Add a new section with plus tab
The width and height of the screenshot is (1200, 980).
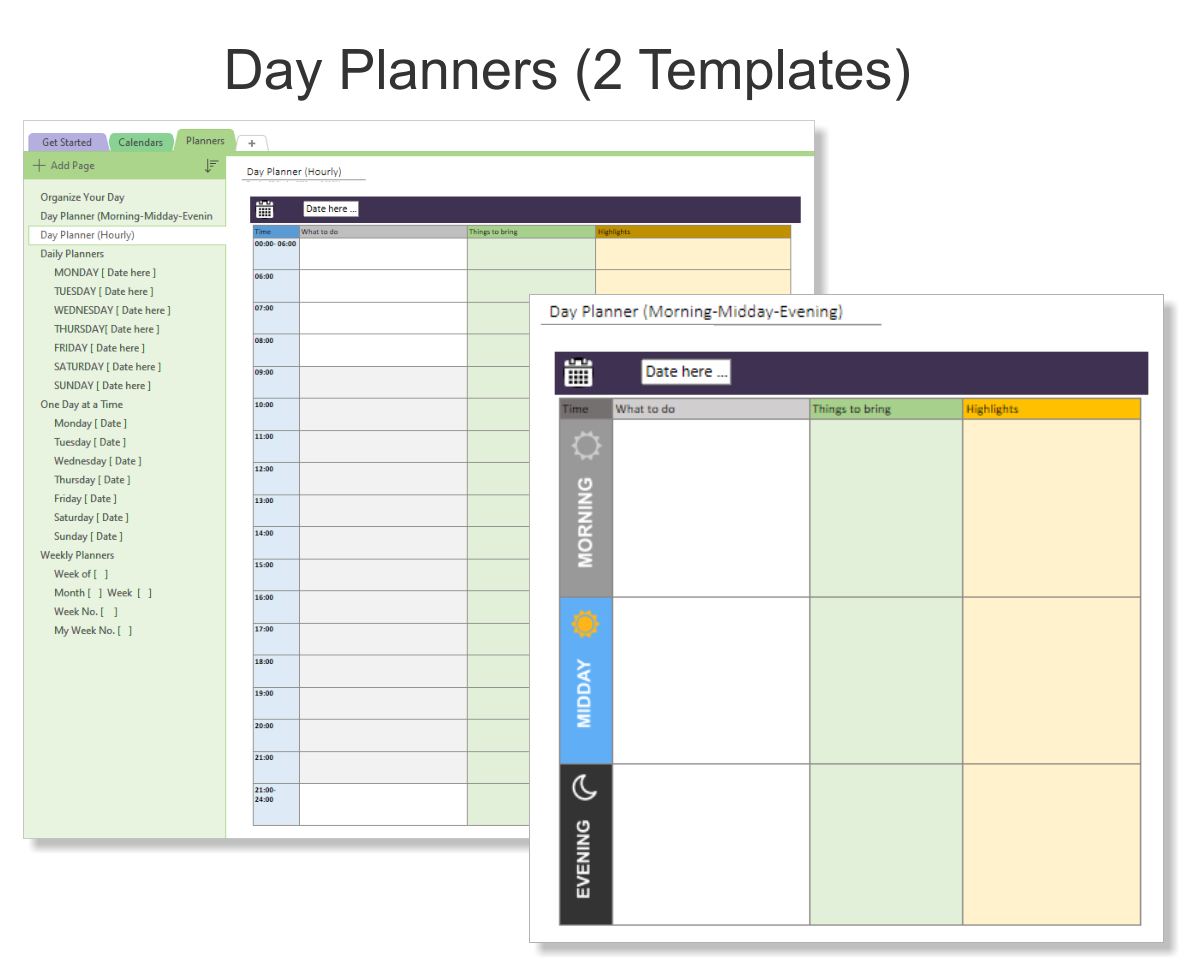pyautogui.click(x=252, y=143)
